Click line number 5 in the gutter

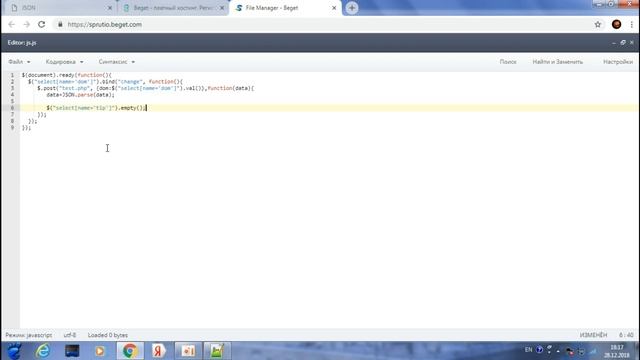tap(12, 101)
